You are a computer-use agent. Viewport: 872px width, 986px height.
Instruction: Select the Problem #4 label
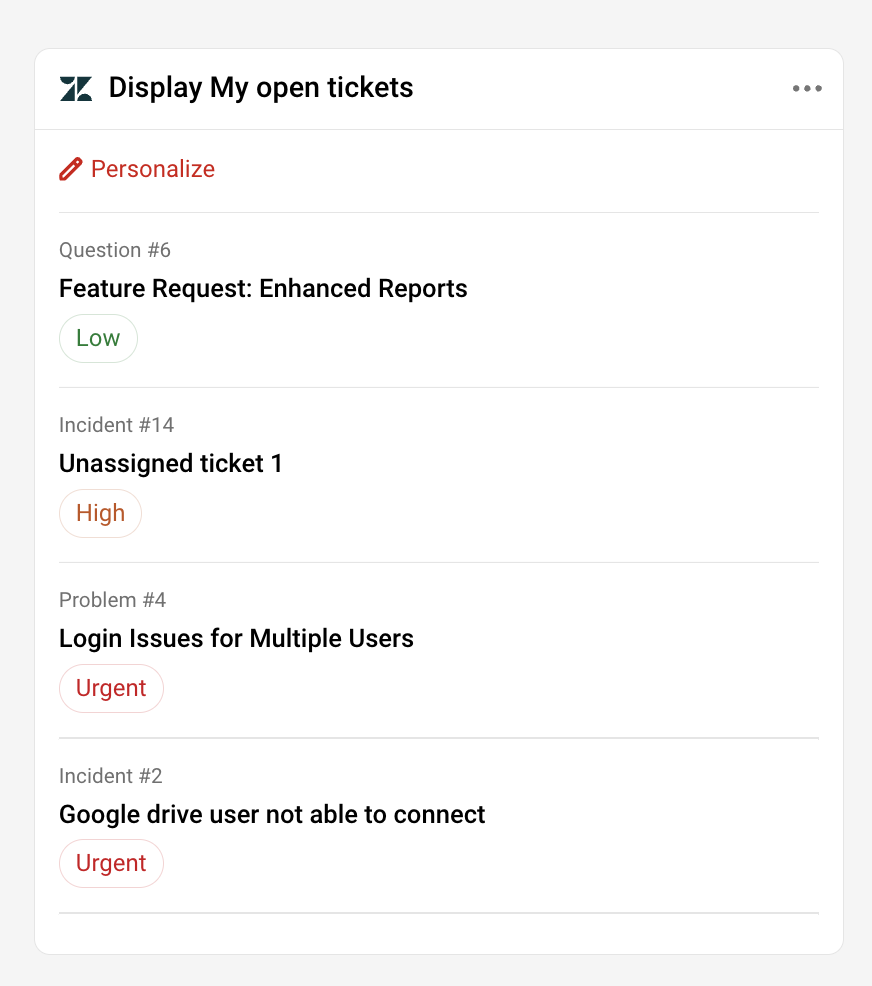112,600
